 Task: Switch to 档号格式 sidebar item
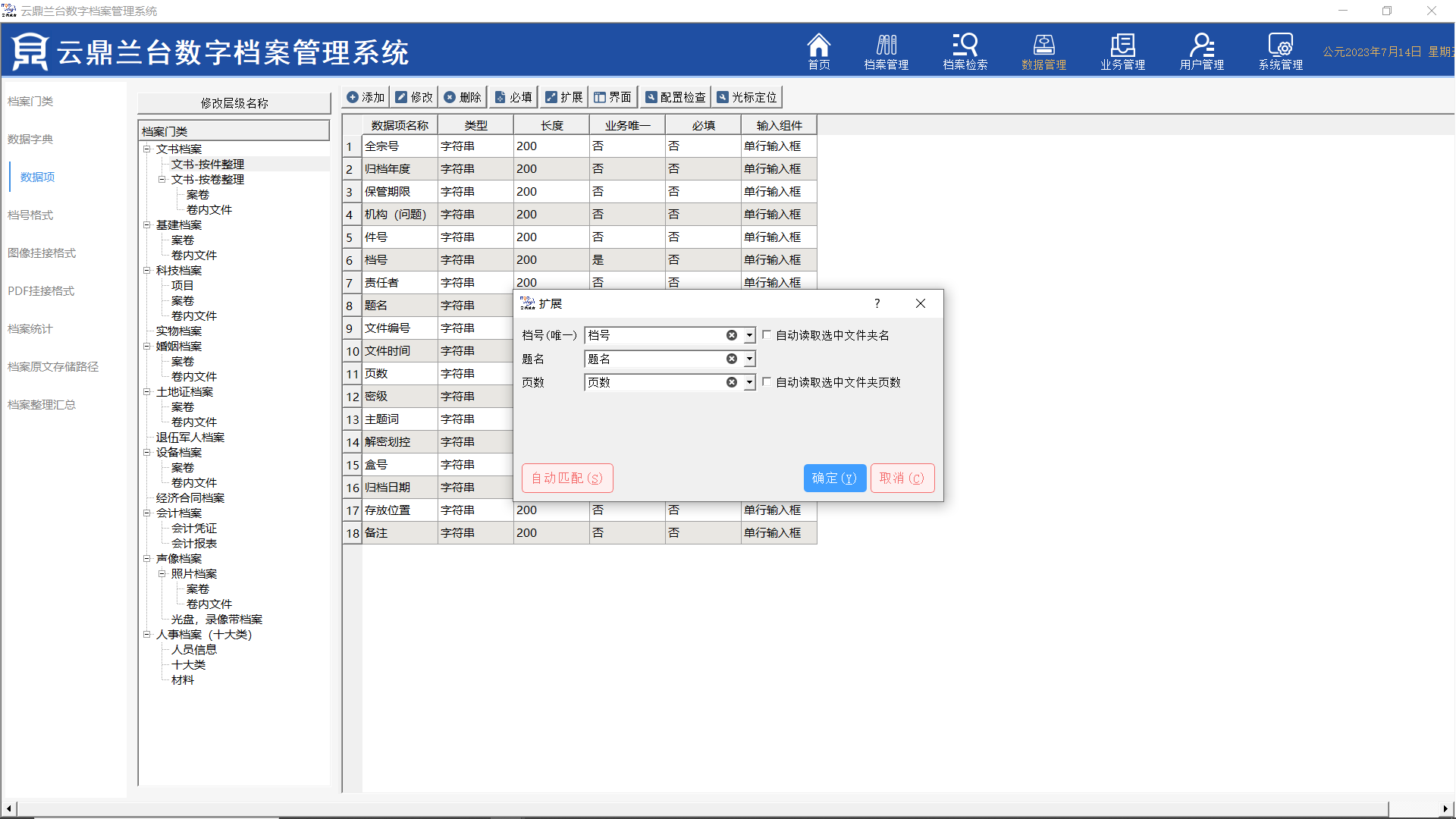30,215
